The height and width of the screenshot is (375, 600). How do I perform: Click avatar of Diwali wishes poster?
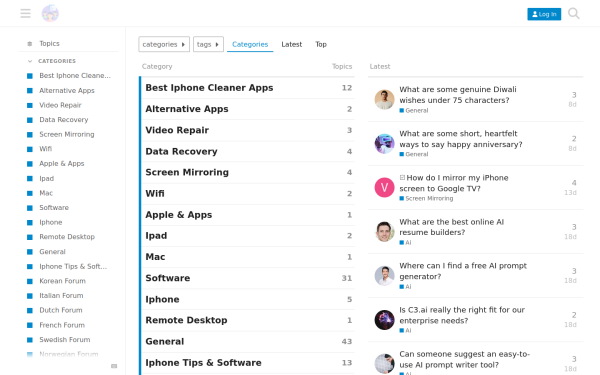[384, 99]
